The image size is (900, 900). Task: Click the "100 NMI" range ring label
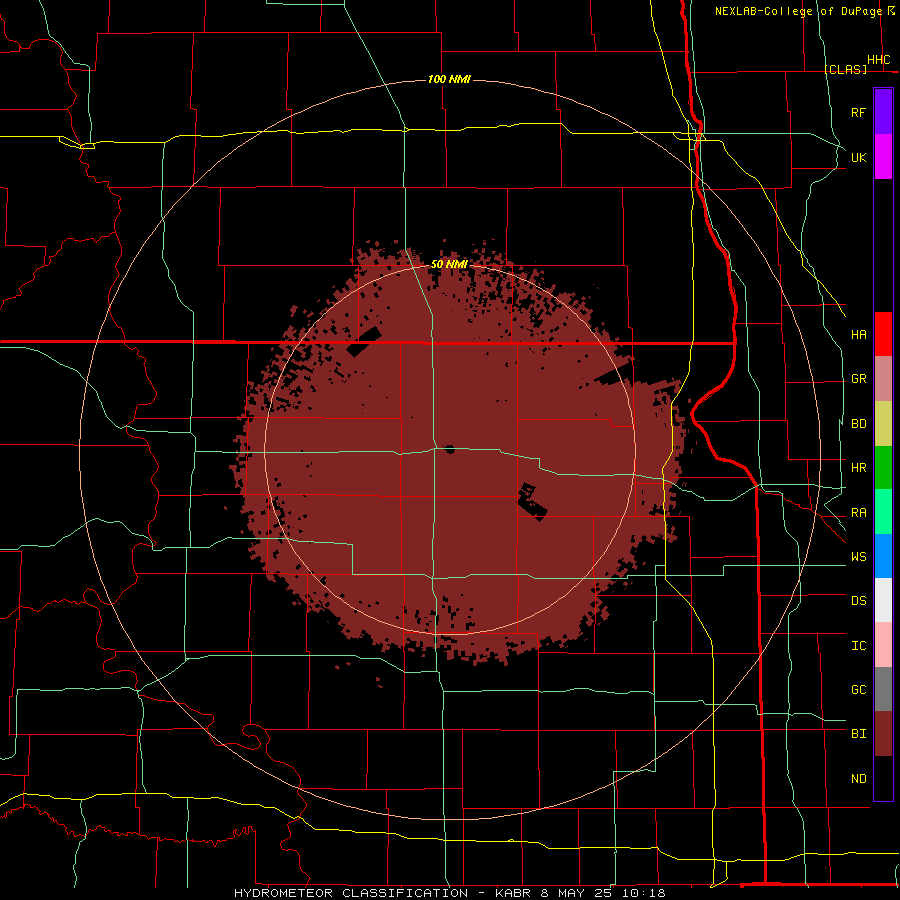pos(449,79)
